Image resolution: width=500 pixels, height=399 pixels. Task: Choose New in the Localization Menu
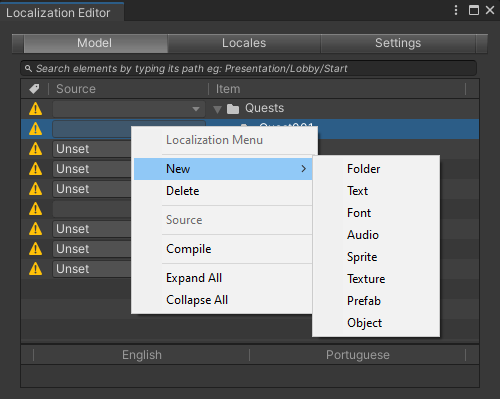[x=223, y=169]
